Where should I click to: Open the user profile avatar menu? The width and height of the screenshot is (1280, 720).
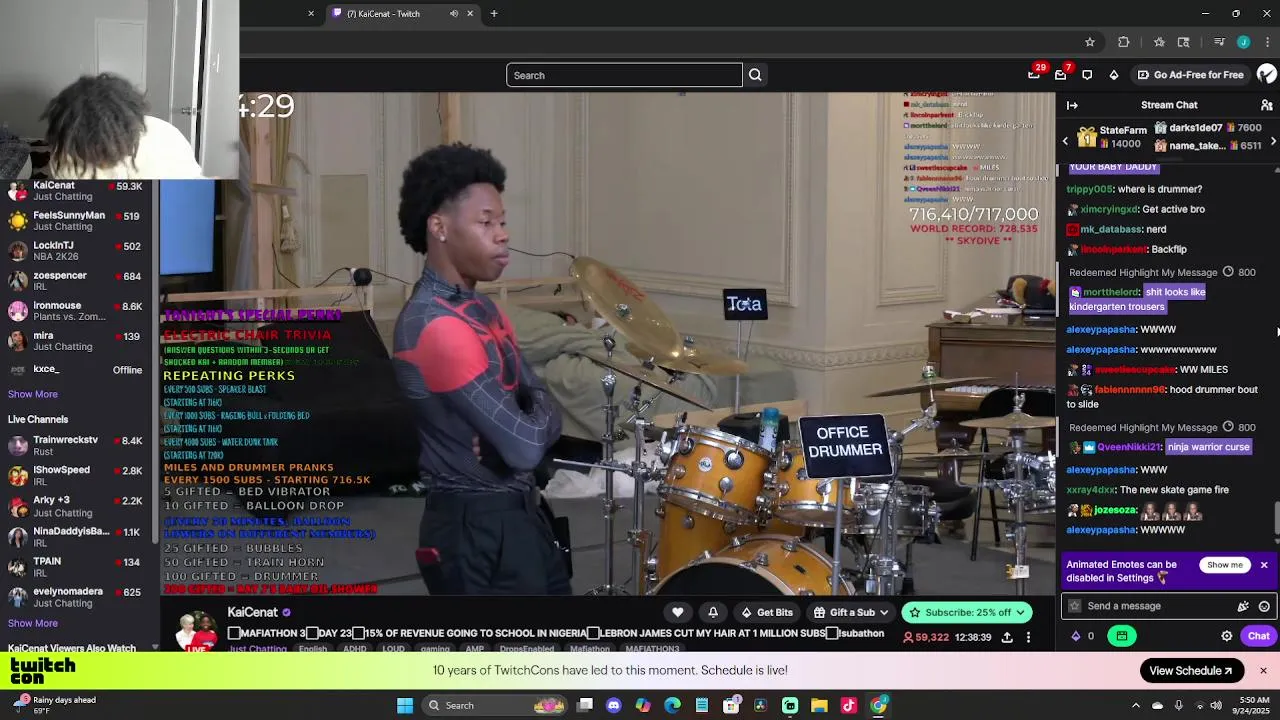(x=1266, y=75)
